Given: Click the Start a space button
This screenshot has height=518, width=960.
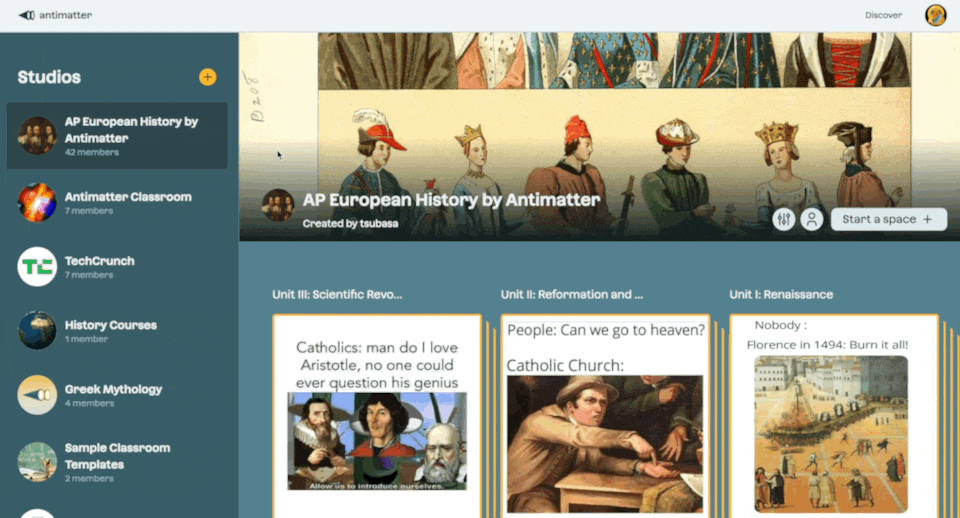Looking at the screenshot, I should pyautogui.click(x=888, y=219).
